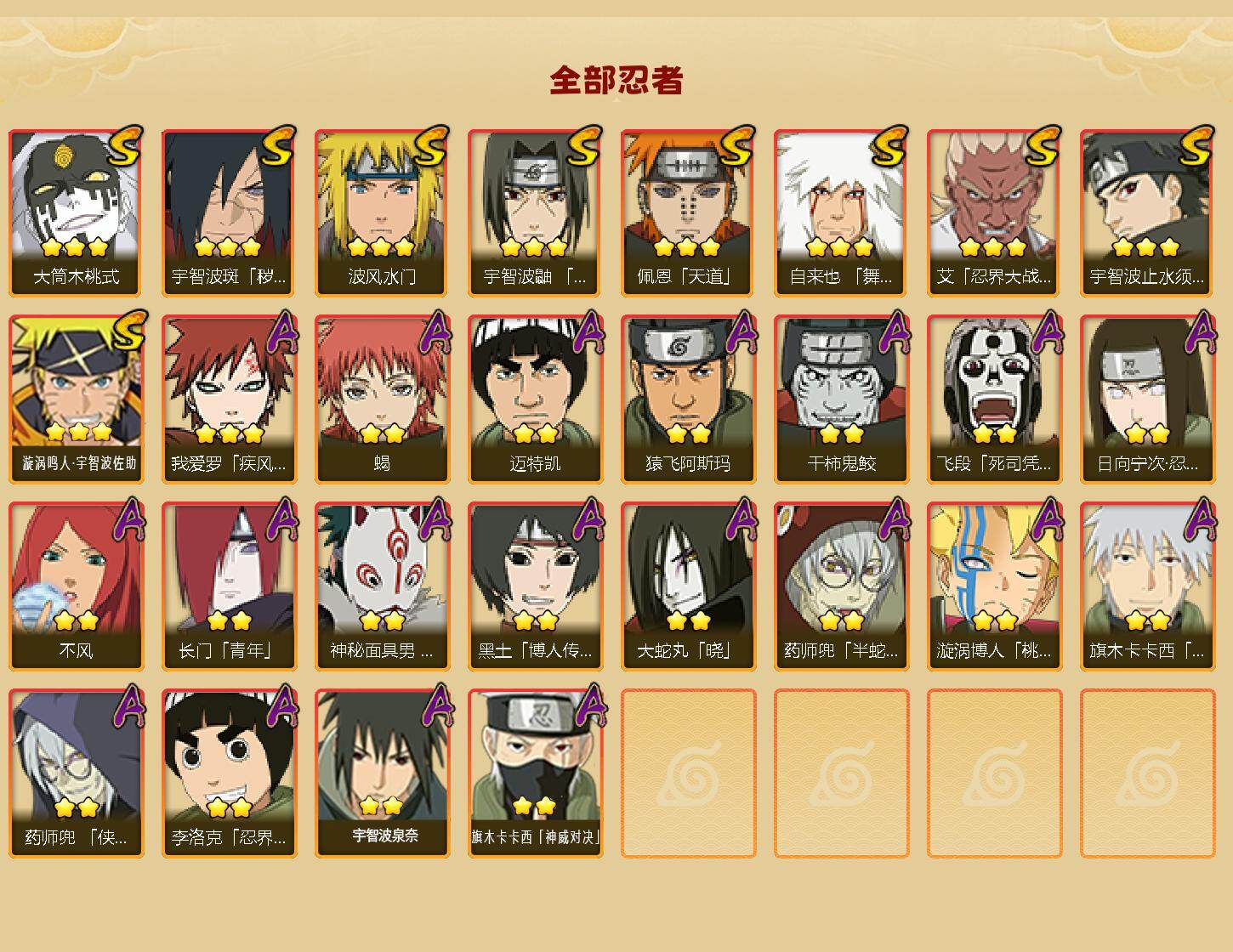Open the 迈特凯 ninja card
This screenshot has height=952, width=1233.
point(536,399)
